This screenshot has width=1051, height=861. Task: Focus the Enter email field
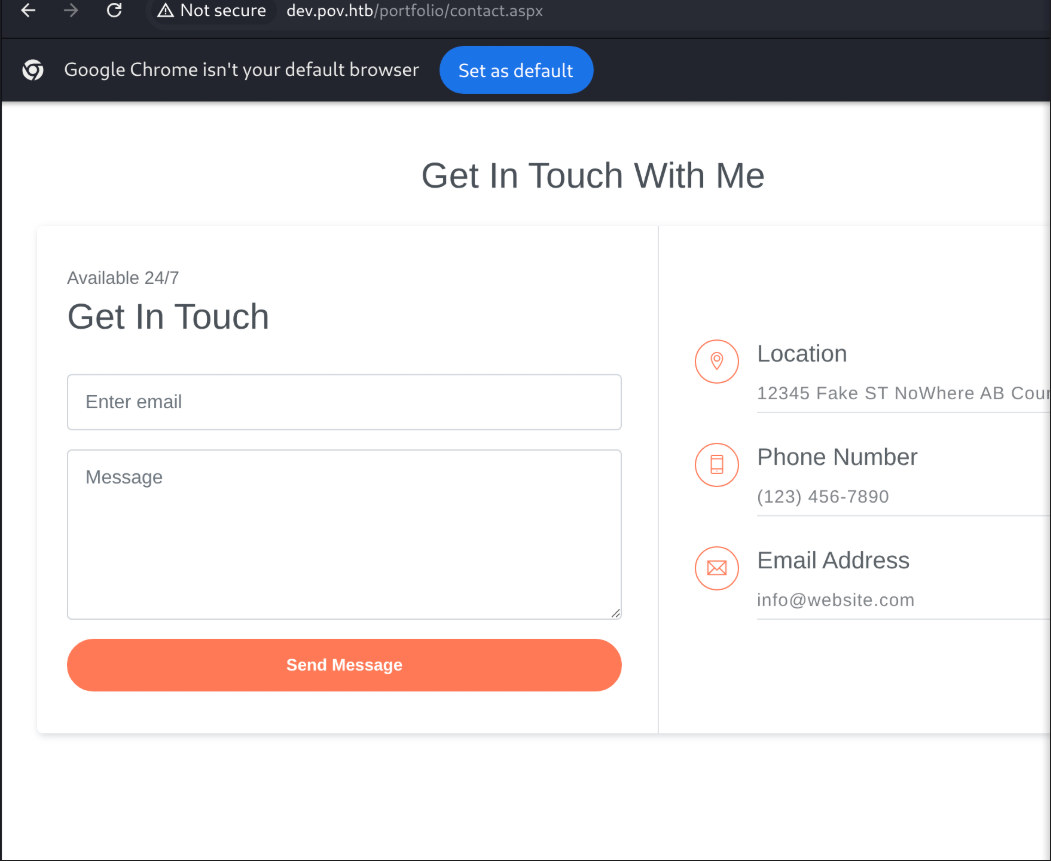click(x=345, y=402)
